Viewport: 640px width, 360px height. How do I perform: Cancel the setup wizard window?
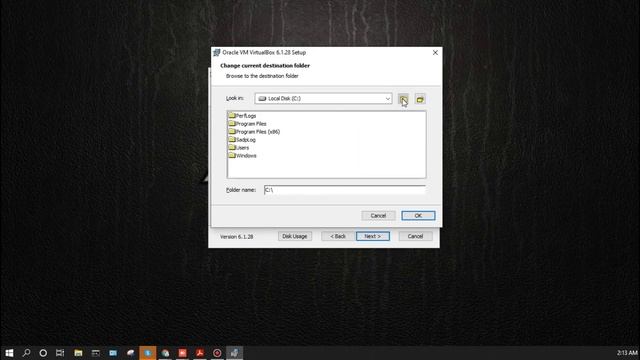(x=415, y=236)
